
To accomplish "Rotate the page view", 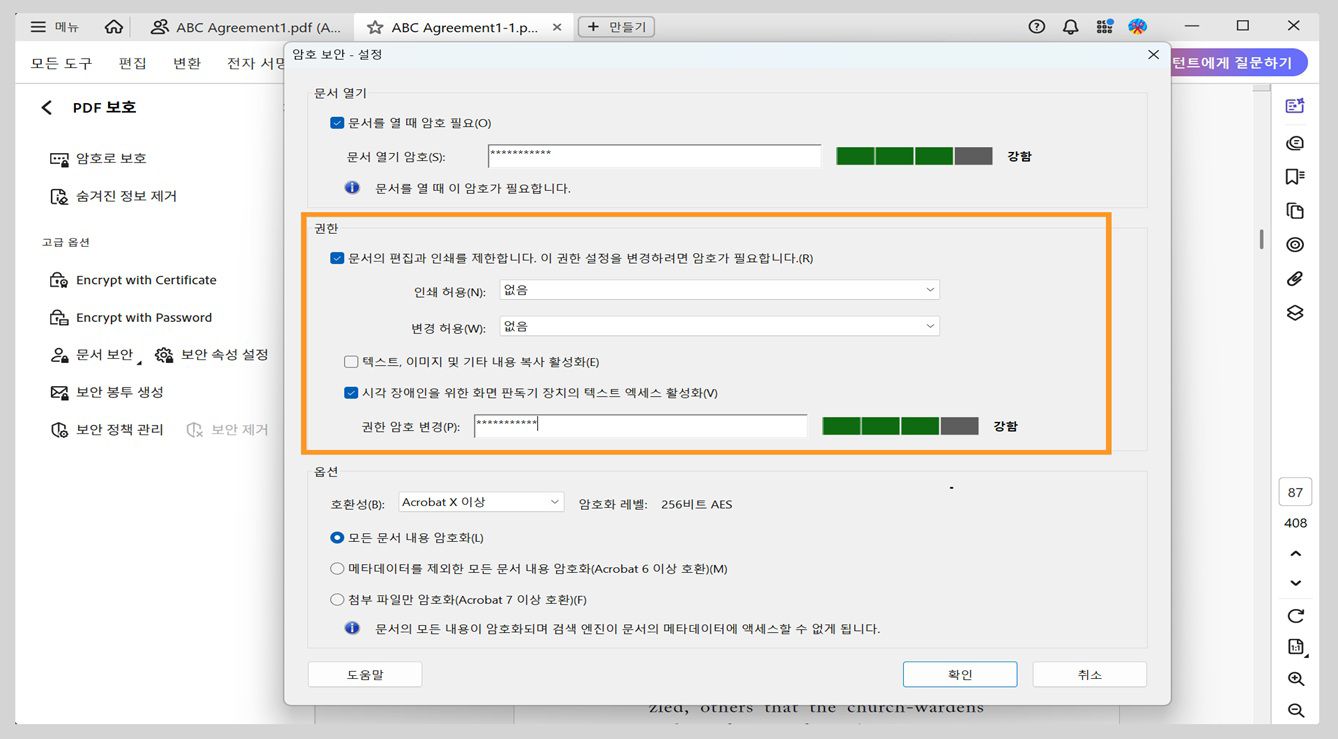I will click(1295, 615).
